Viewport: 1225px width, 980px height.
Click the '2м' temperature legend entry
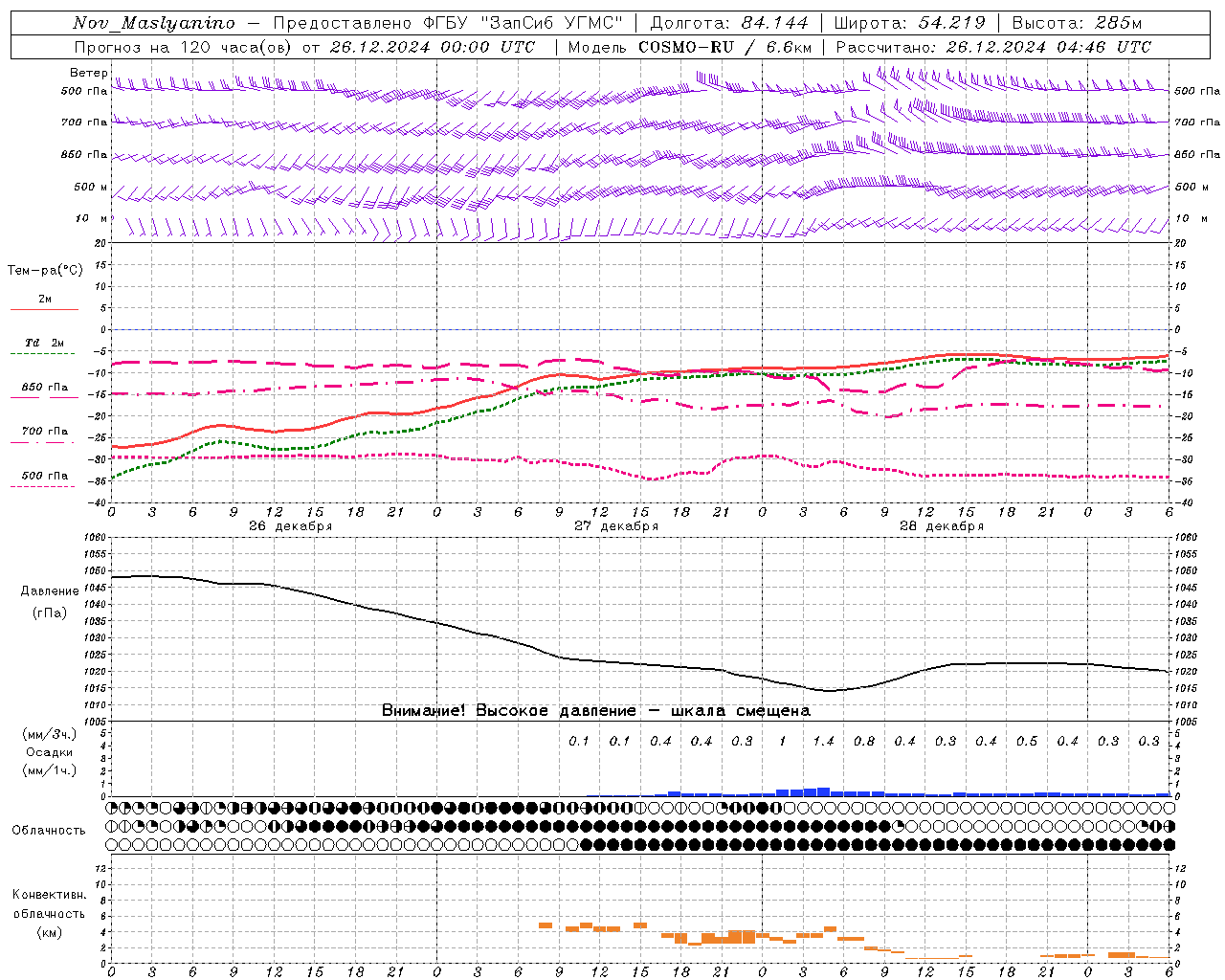point(45,300)
